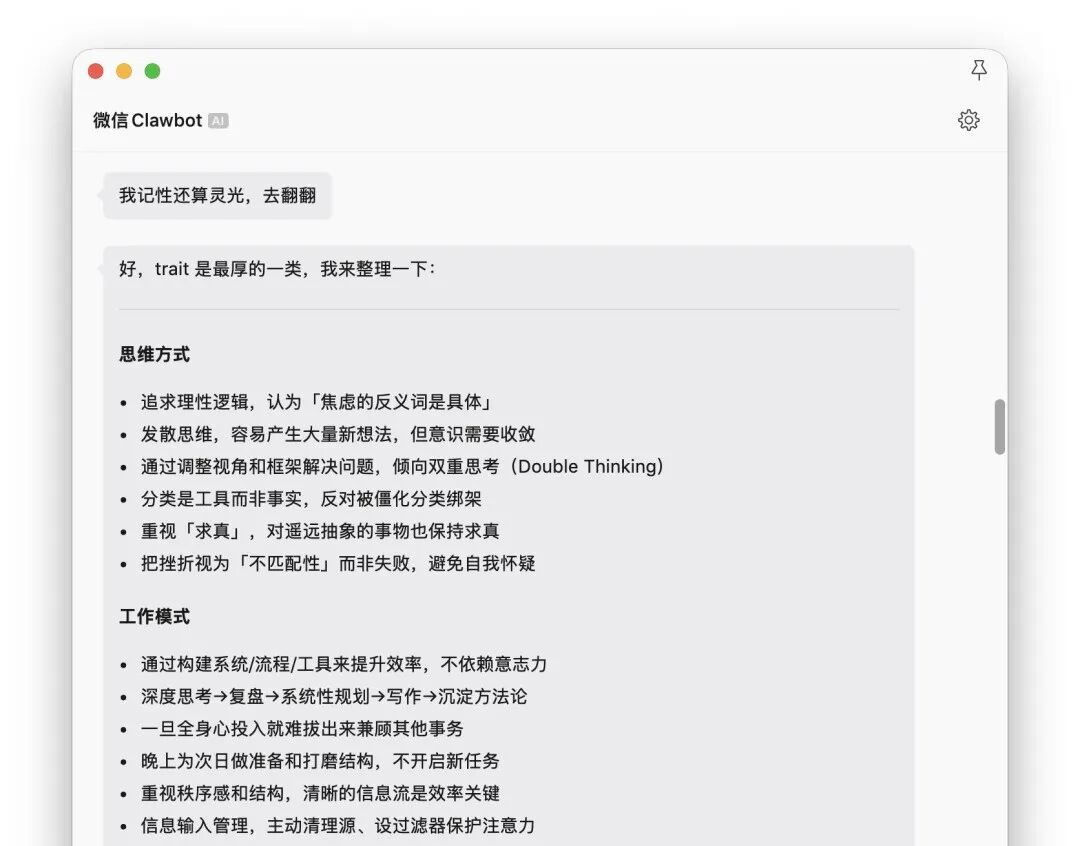Screen dimensions: 1080x846
Task: Click bullet 通过构建系统/流程/工具来提升效率
Action: pos(344,664)
